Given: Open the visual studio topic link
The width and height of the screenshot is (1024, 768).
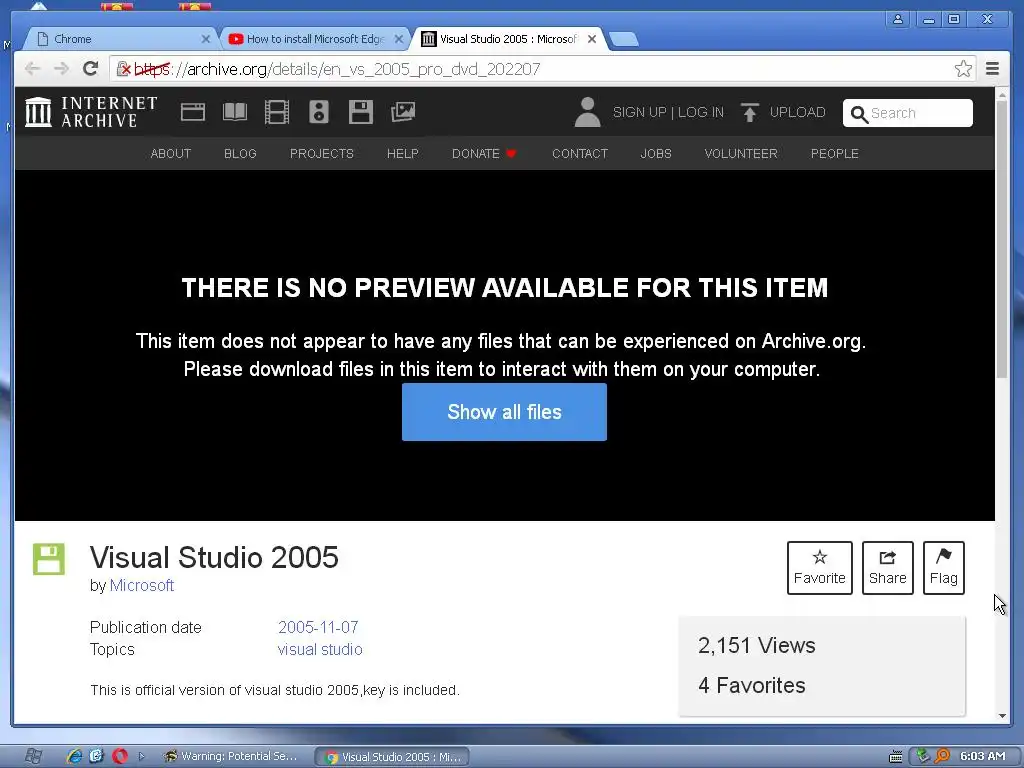Looking at the screenshot, I should [320, 649].
